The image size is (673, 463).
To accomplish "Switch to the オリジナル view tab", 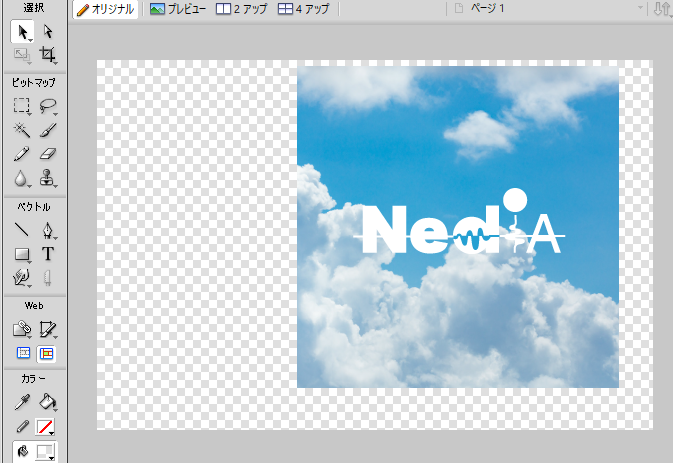I will 106,9.
